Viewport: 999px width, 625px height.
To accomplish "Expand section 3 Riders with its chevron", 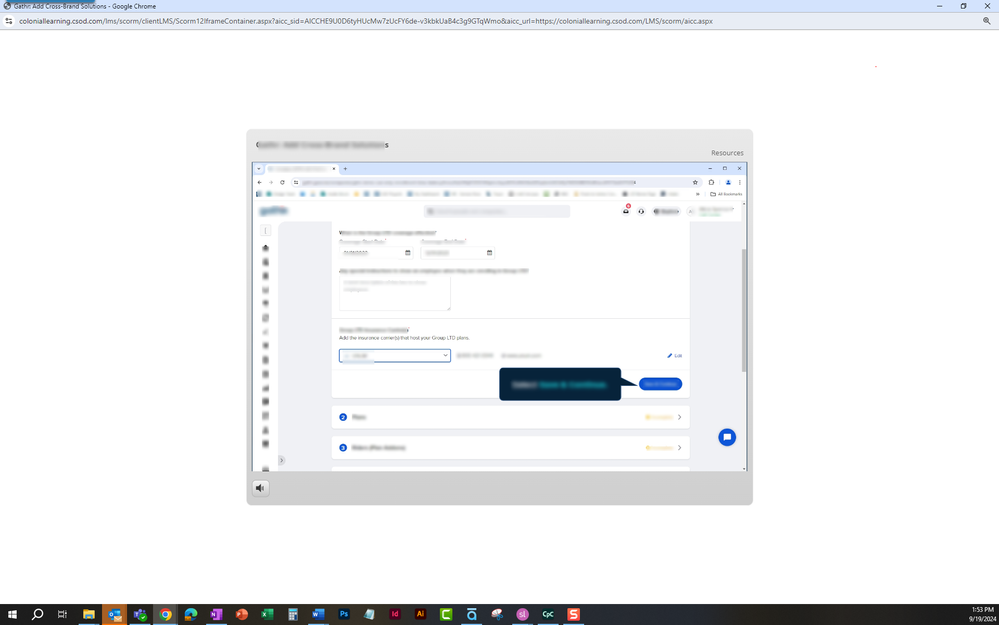I will click(679, 448).
